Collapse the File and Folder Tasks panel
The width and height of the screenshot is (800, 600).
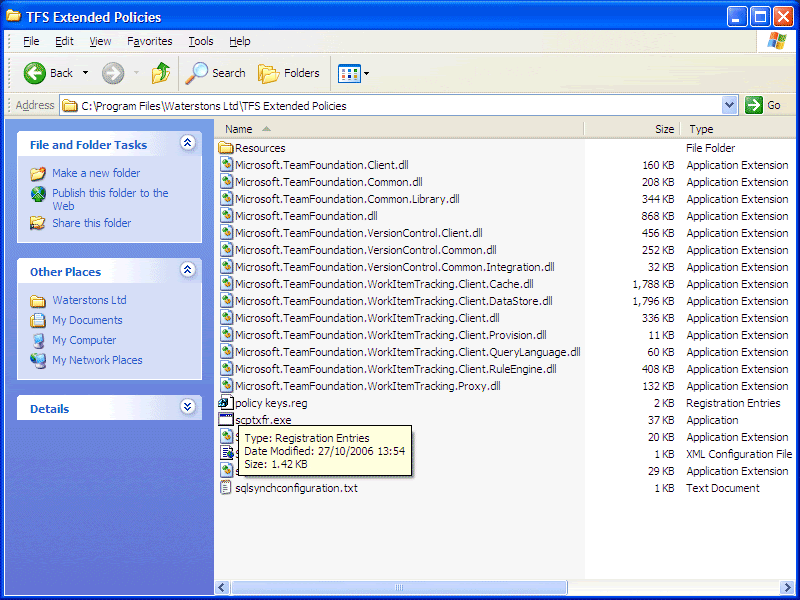pos(187,142)
